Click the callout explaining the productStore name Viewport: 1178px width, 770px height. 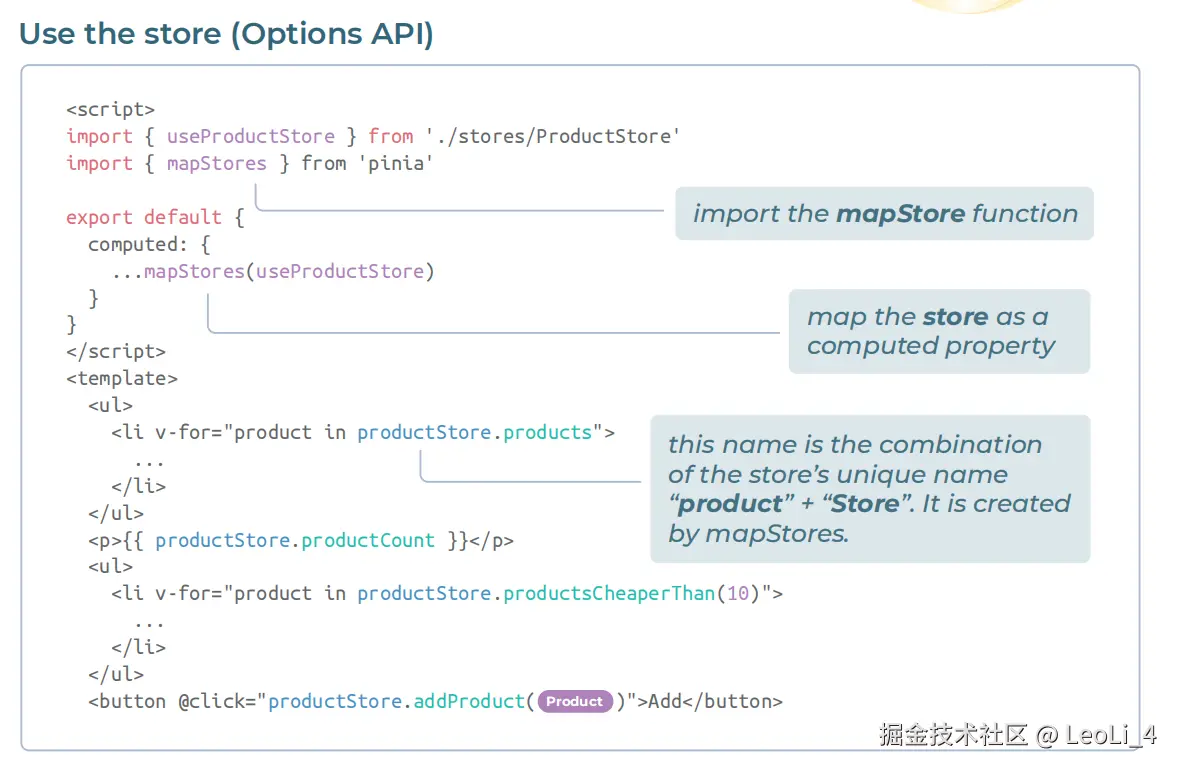coord(869,489)
